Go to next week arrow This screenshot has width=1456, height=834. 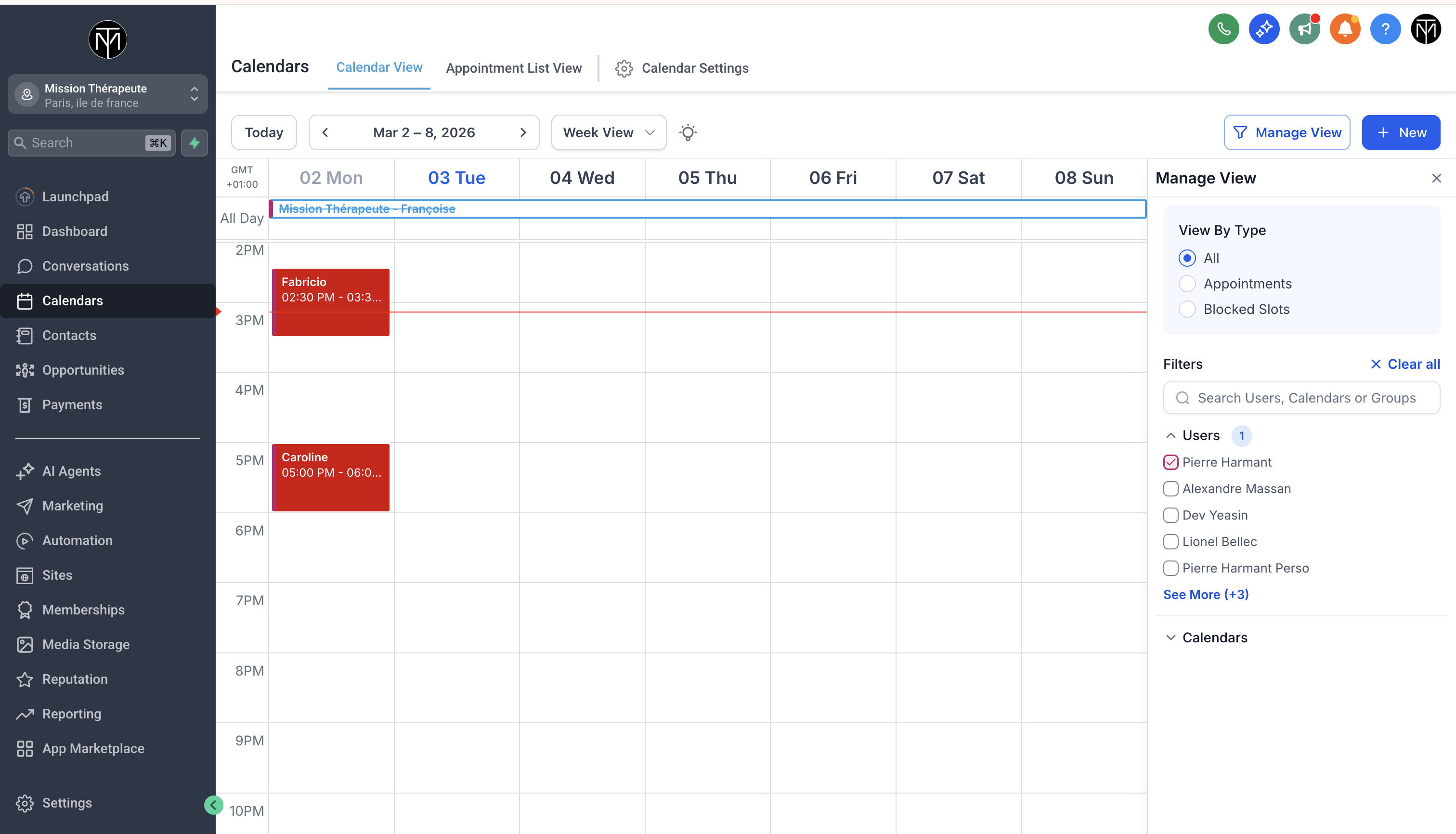click(x=523, y=132)
